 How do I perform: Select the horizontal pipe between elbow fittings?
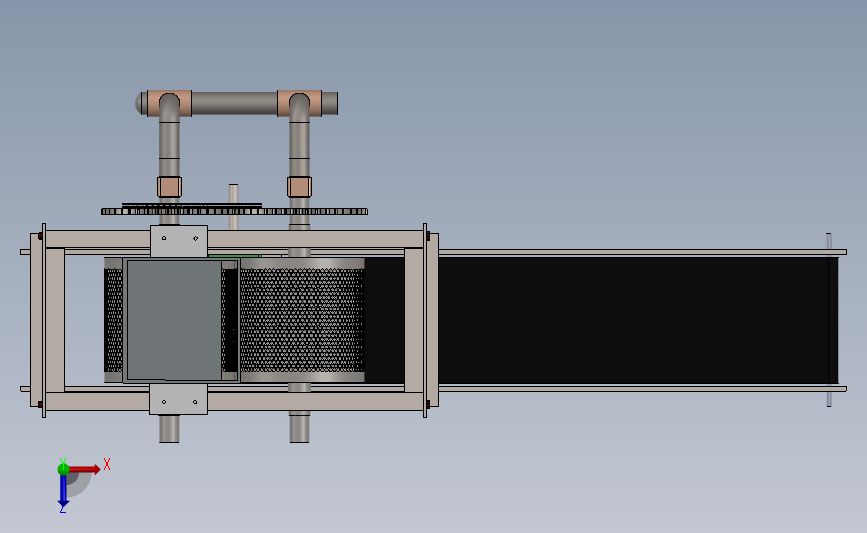(x=234, y=103)
